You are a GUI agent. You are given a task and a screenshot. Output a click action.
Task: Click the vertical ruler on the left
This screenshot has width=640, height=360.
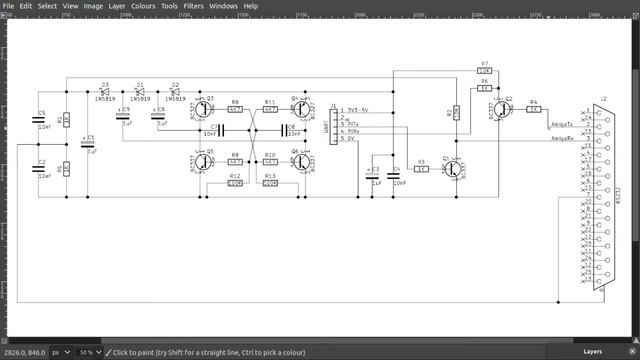tap(3, 178)
